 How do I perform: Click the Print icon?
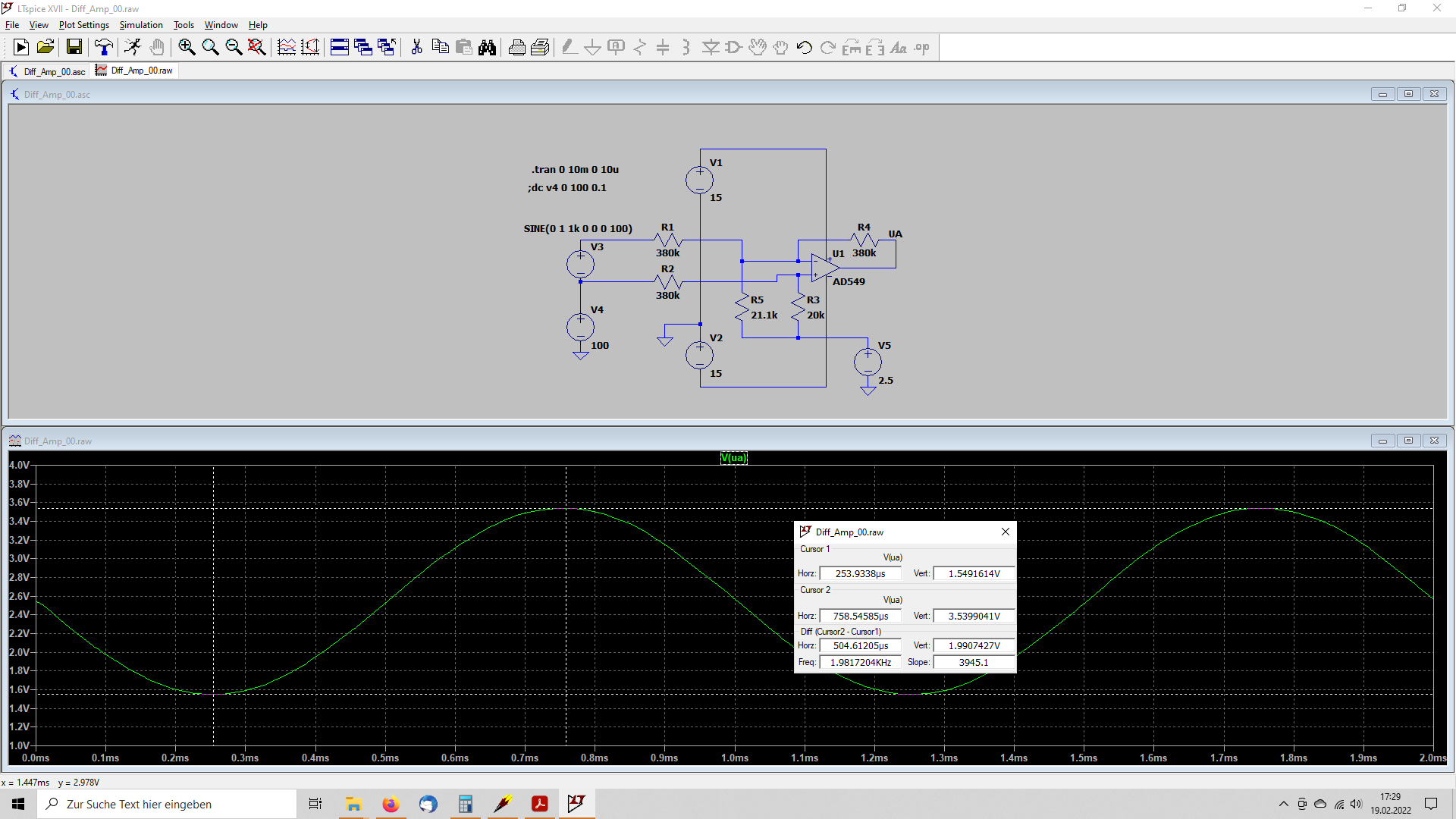click(516, 48)
